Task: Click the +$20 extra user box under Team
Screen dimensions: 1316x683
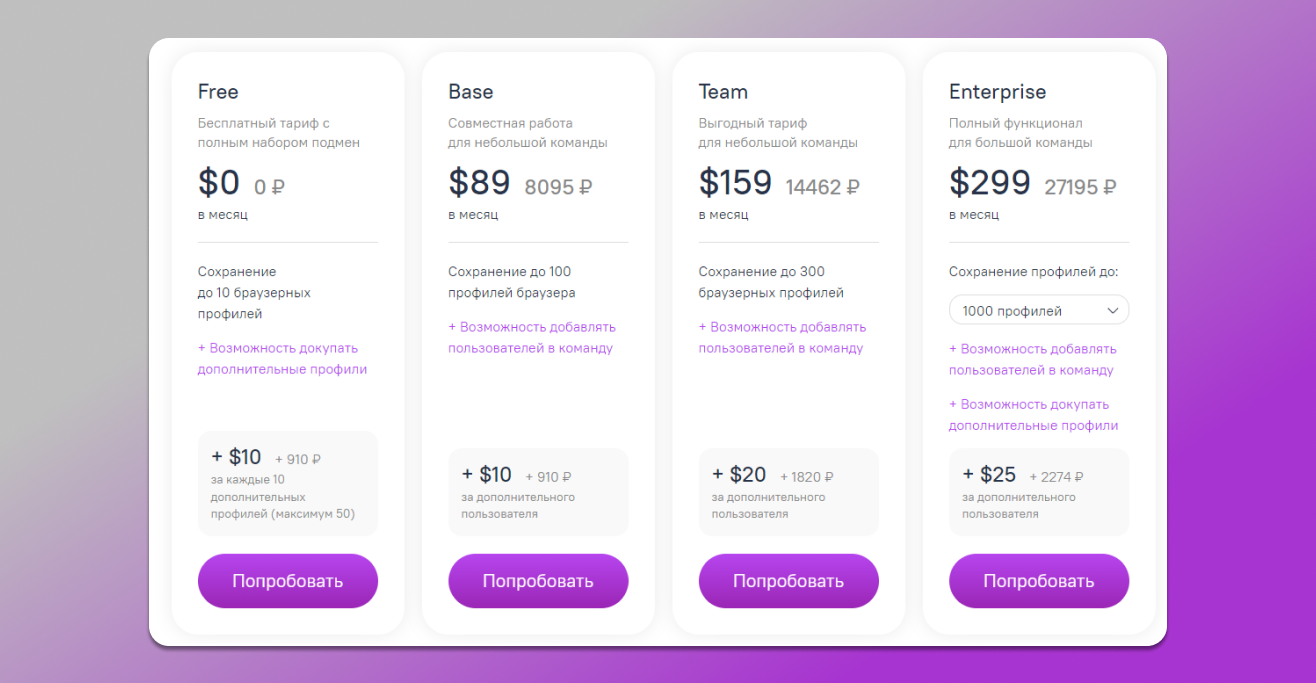Action: click(788, 491)
